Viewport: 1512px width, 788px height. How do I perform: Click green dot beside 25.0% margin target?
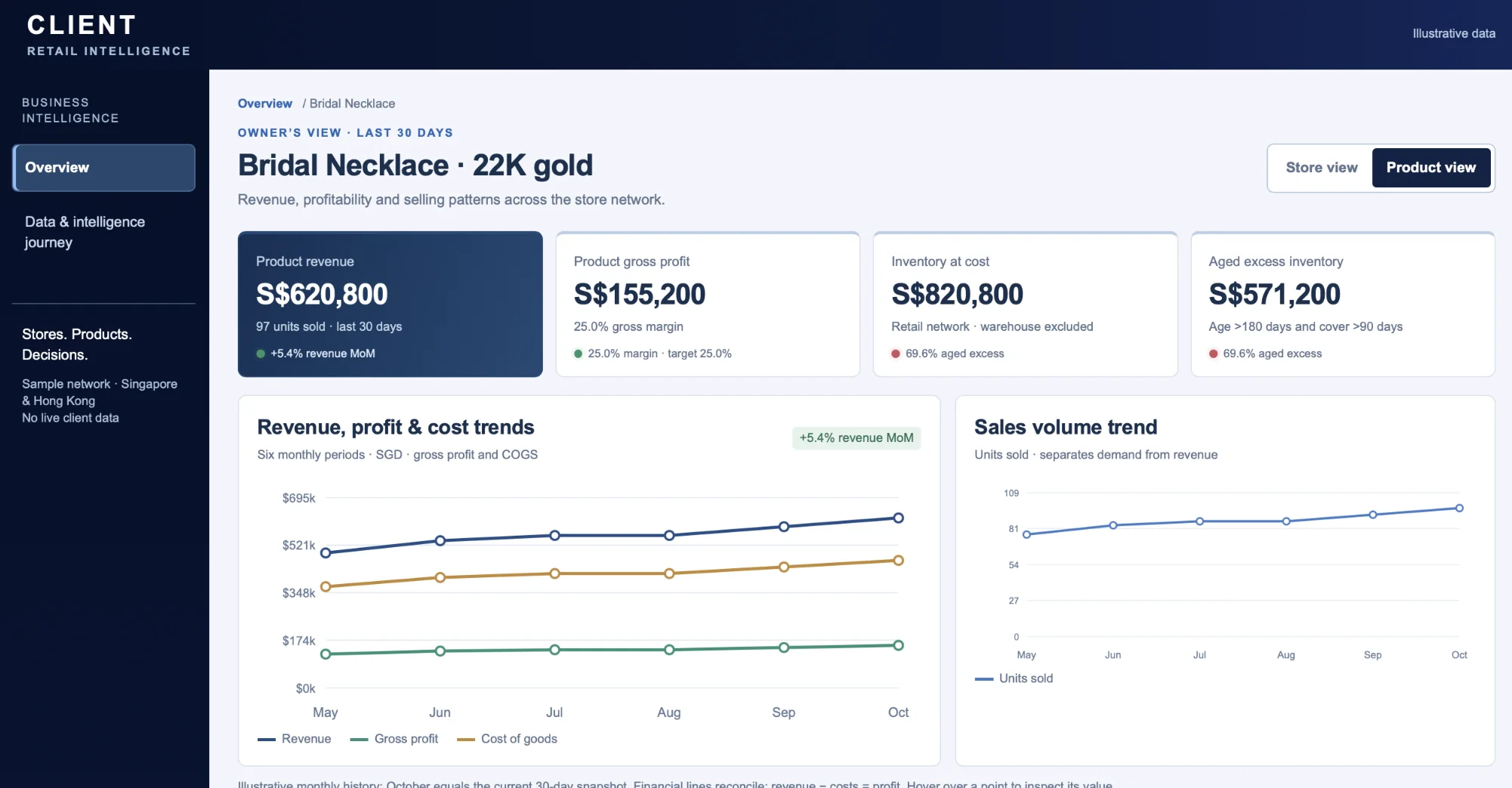click(x=578, y=354)
